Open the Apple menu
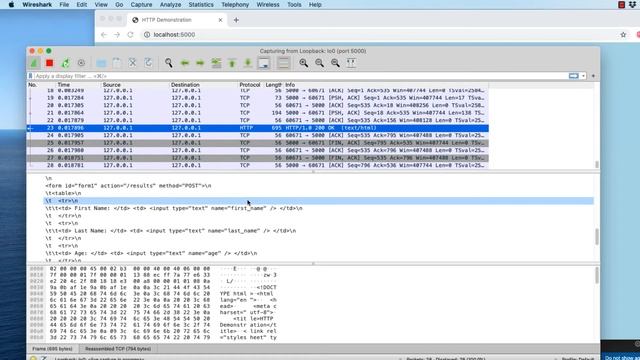This screenshot has width=640, height=360. point(11,4)
